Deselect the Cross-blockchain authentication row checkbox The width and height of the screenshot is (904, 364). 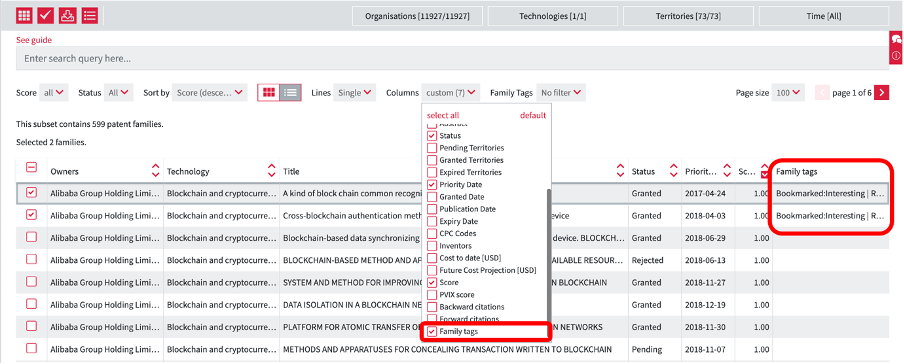32,215
